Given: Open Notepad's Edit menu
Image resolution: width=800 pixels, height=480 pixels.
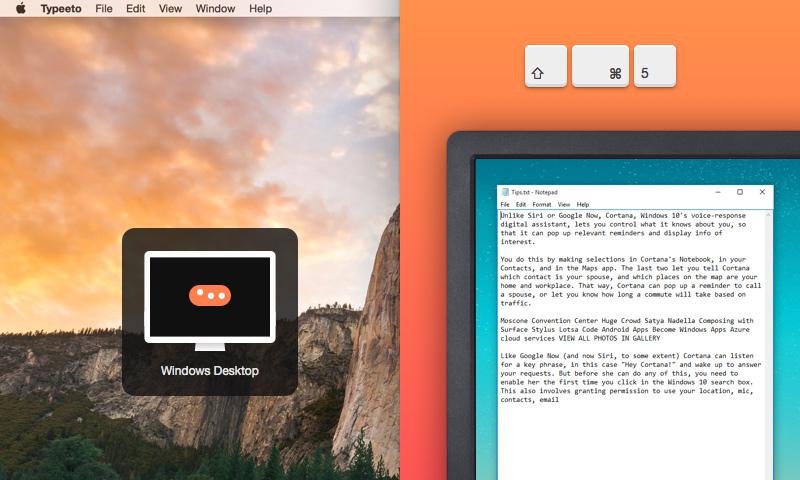Looking at the screenshot, I should point(520,205).
